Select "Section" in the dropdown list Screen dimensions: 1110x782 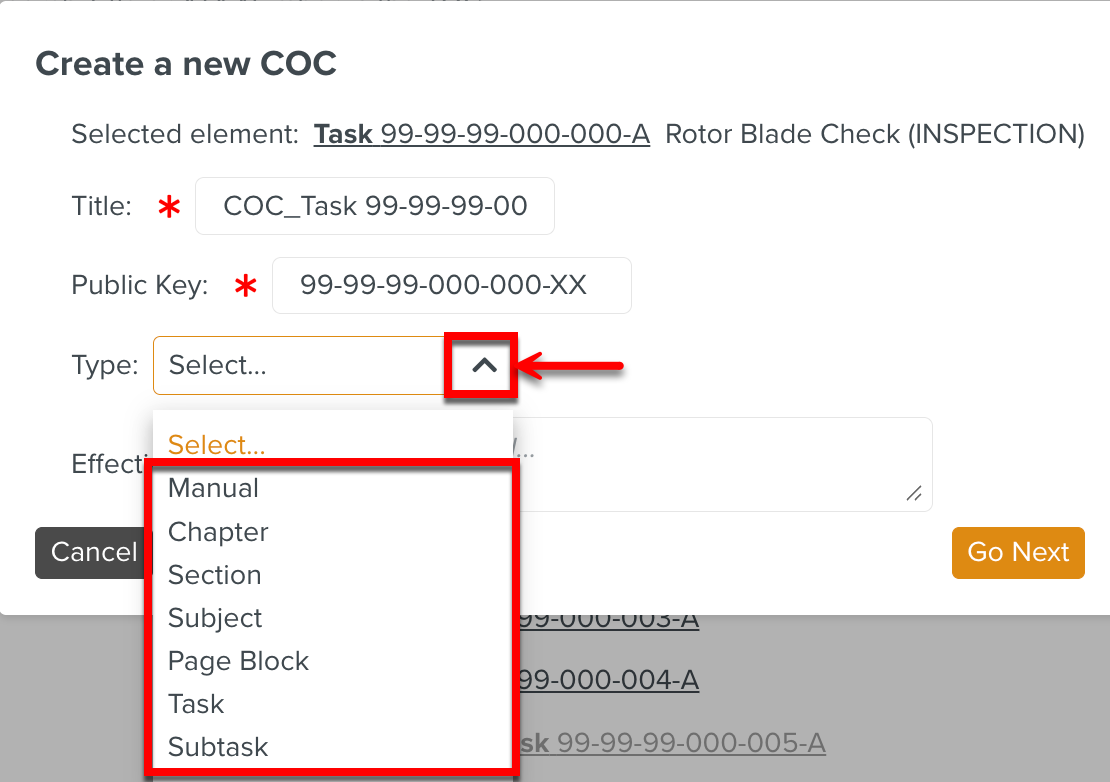click(x=214, y=575)
